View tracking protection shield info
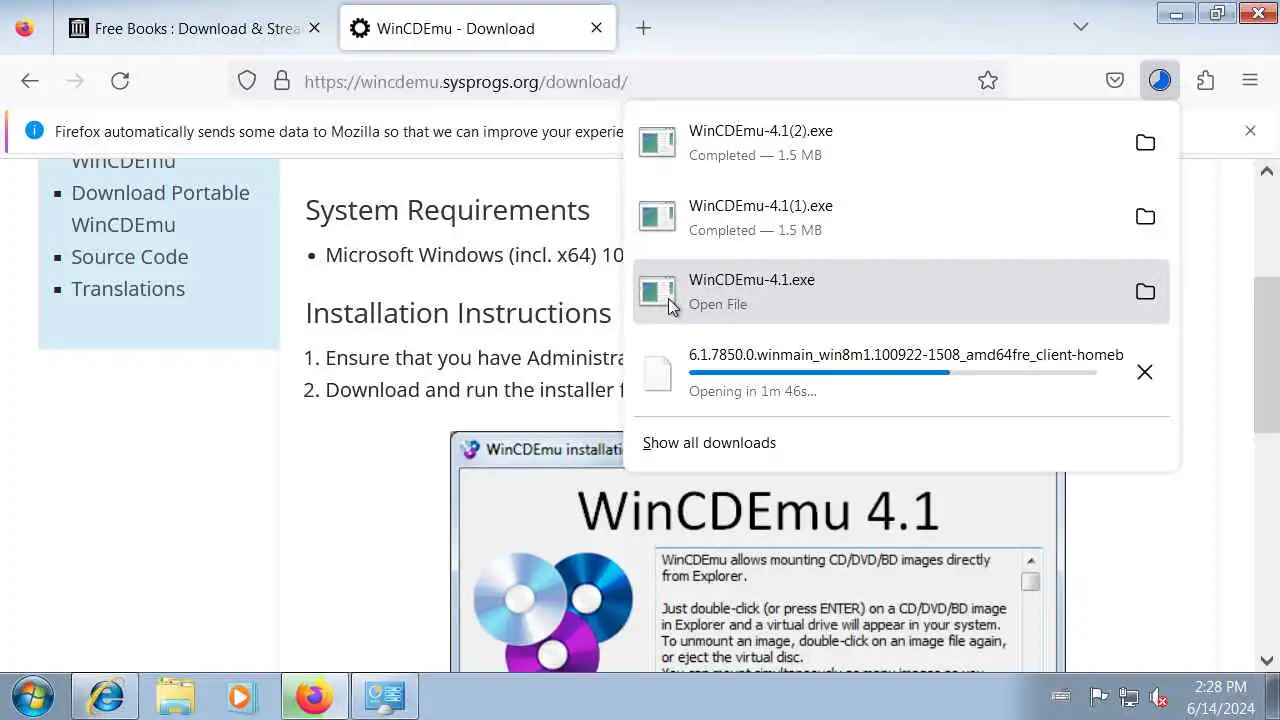The width and height of the screenshot is (1280, 720). tap(247, 81)
